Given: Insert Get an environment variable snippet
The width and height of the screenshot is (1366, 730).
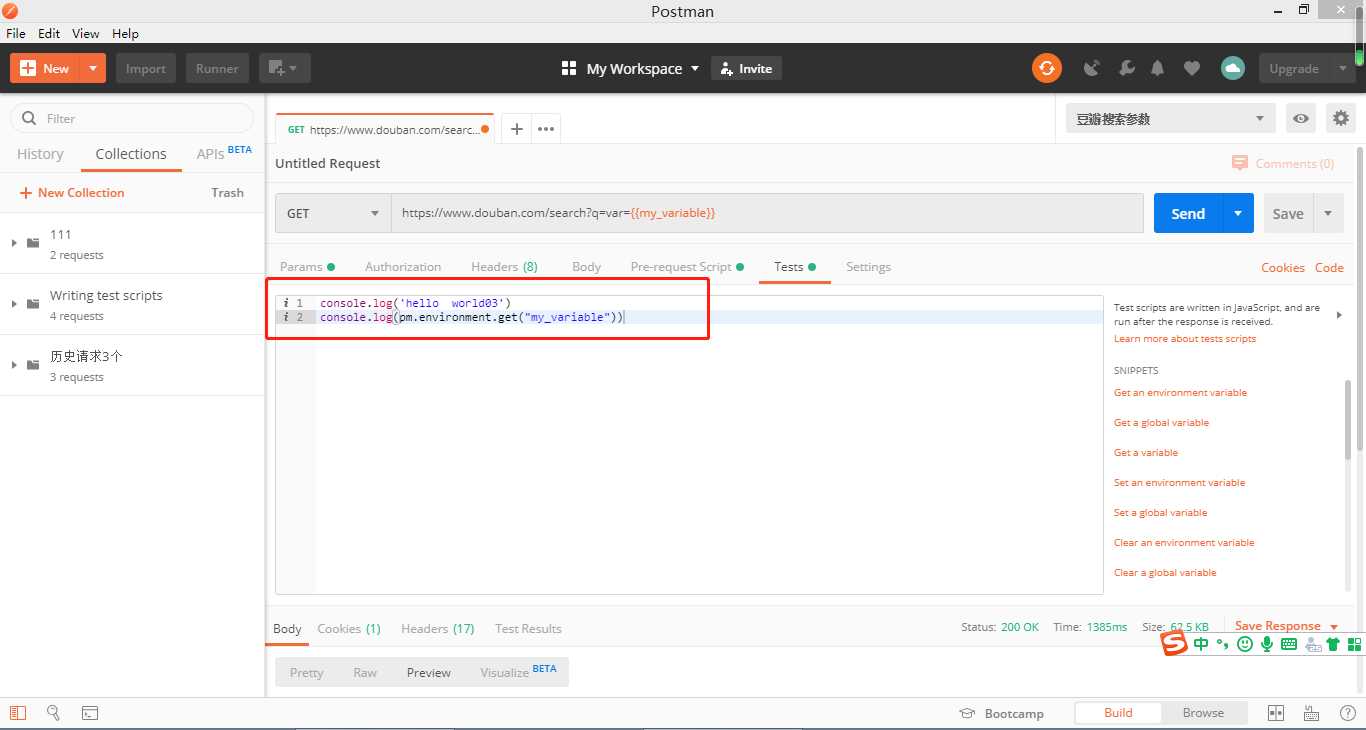Looking at the screenshot, I should (1181, 393).
